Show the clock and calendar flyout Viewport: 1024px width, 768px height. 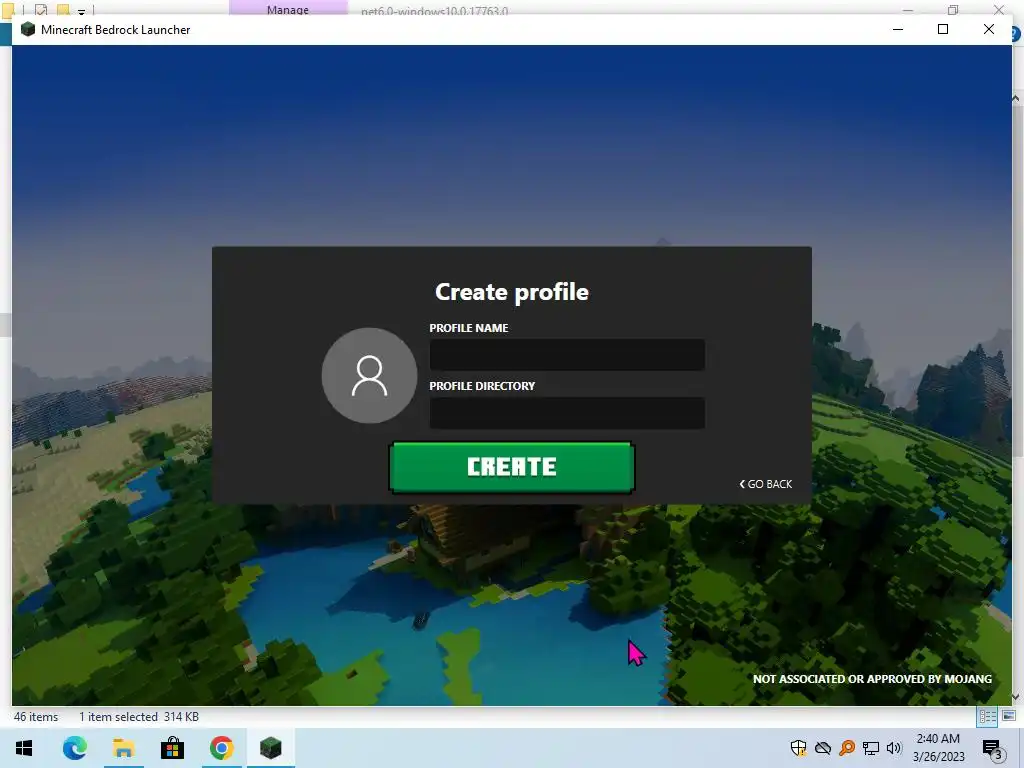[x=938, y=748]
